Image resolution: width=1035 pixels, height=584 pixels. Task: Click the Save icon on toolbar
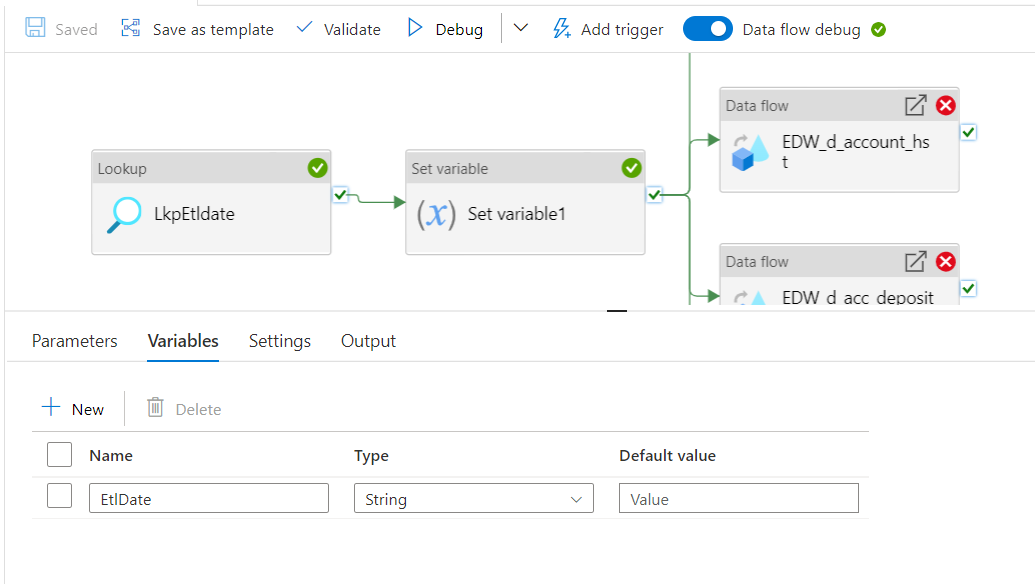(35, 28)
